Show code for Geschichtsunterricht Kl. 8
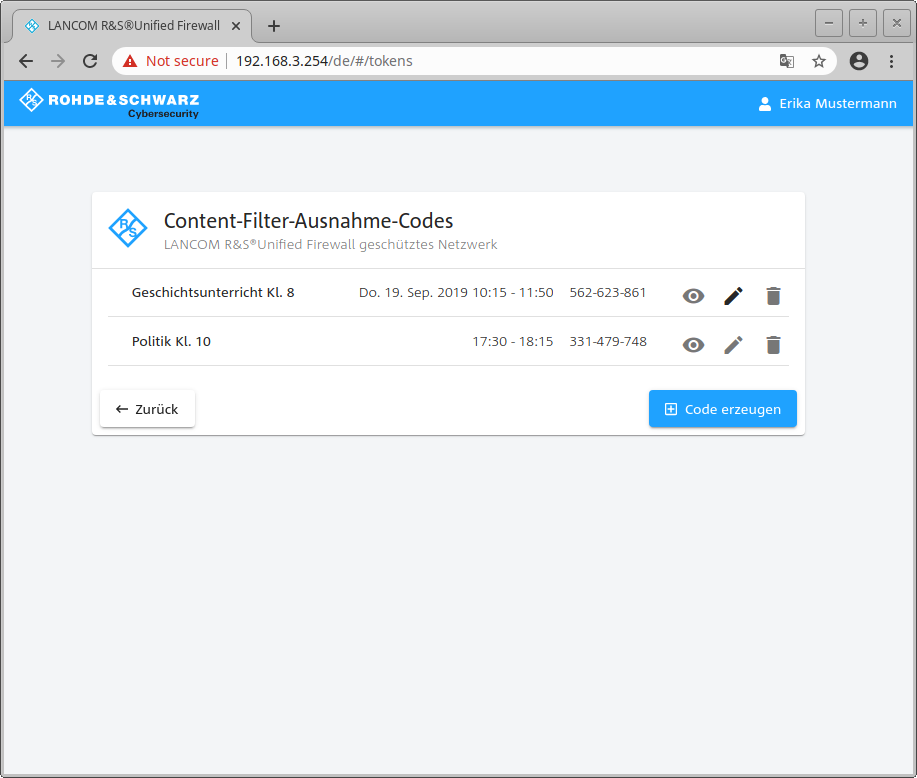The height and width of the screenshot is (778, 917). pos(693,296)
